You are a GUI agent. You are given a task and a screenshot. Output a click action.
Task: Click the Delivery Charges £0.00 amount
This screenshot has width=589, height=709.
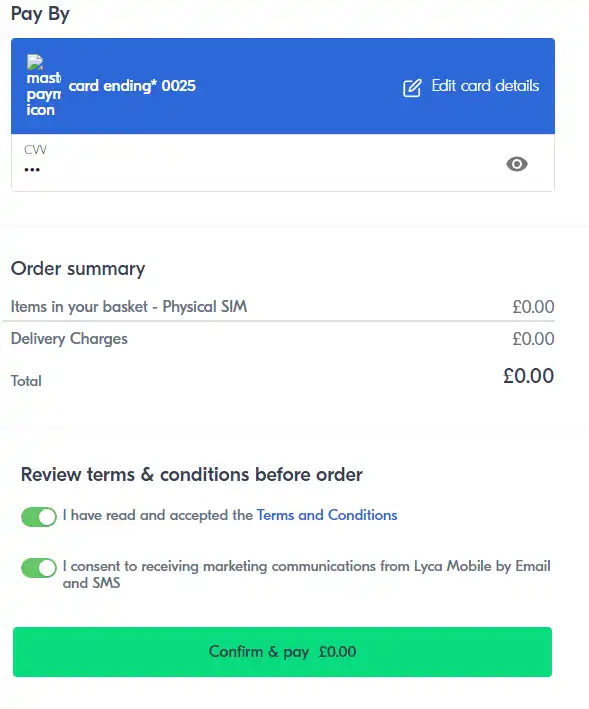(x=533, y=339)
